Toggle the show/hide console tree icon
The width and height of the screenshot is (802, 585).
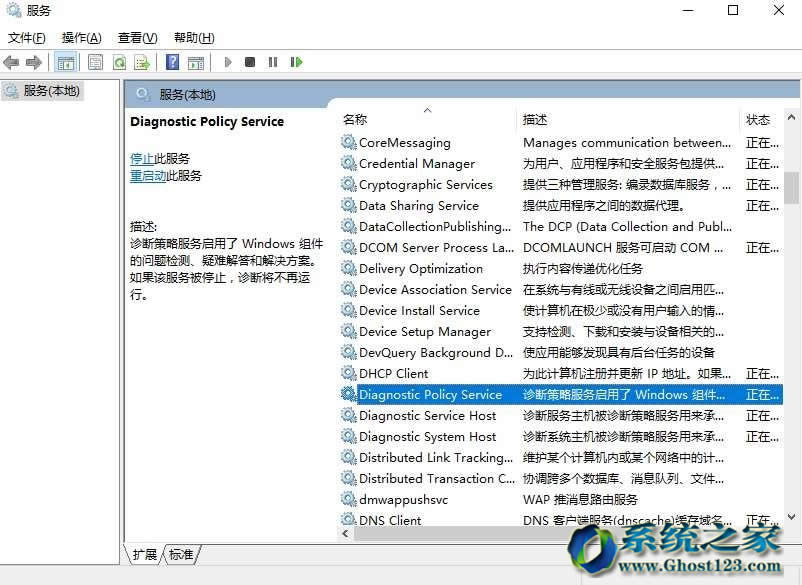click(x=65, y=62)
